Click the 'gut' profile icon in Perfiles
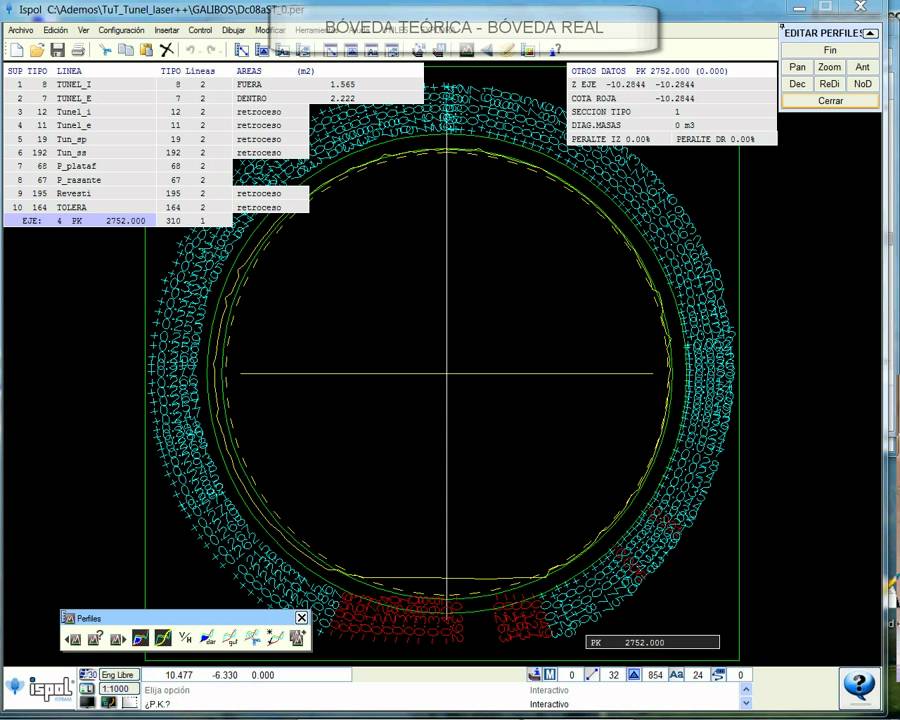Screen dimensions: 900x720 (x=230, y=638)
